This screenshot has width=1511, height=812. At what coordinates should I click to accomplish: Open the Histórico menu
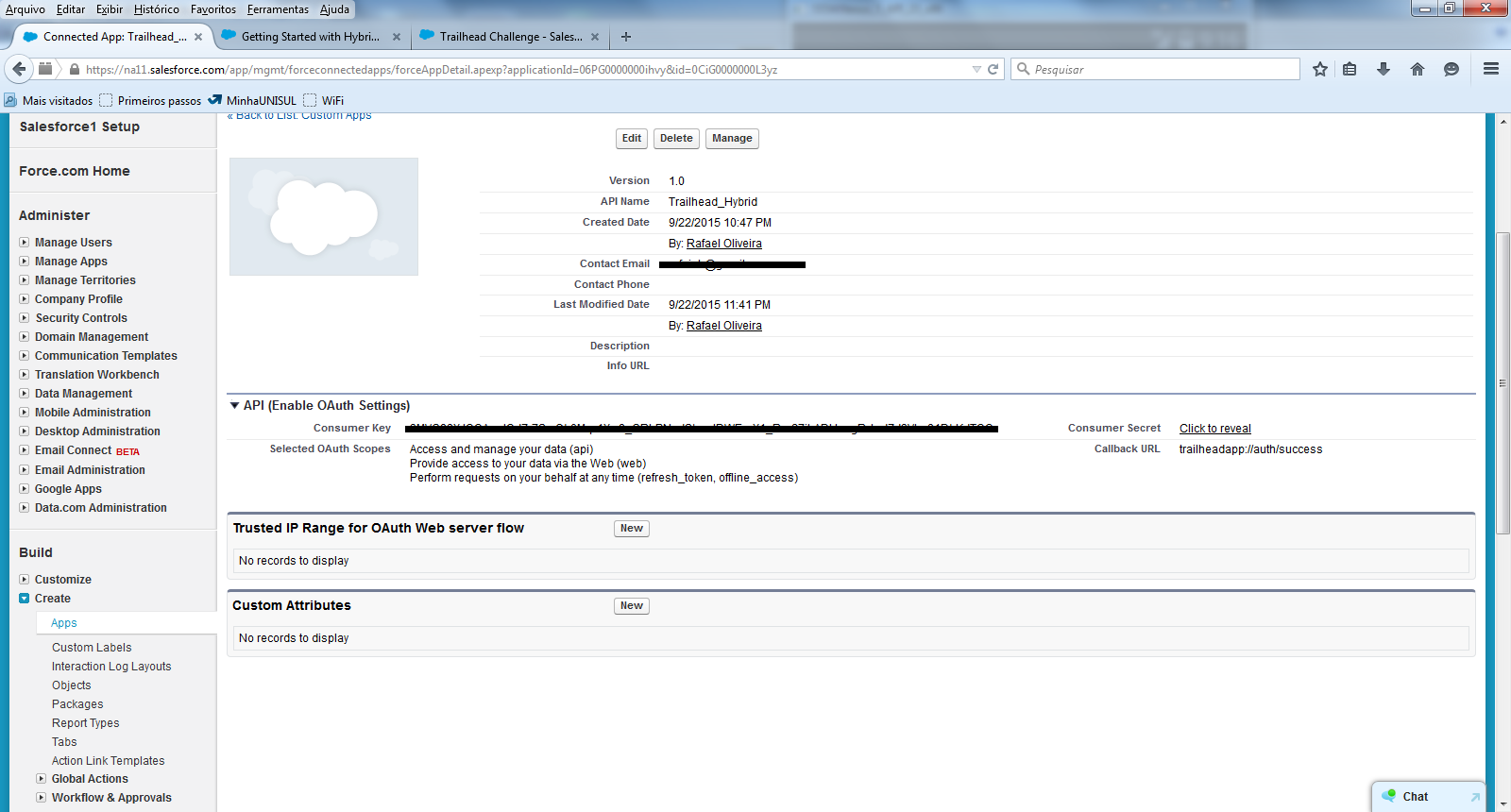[157, 9]
